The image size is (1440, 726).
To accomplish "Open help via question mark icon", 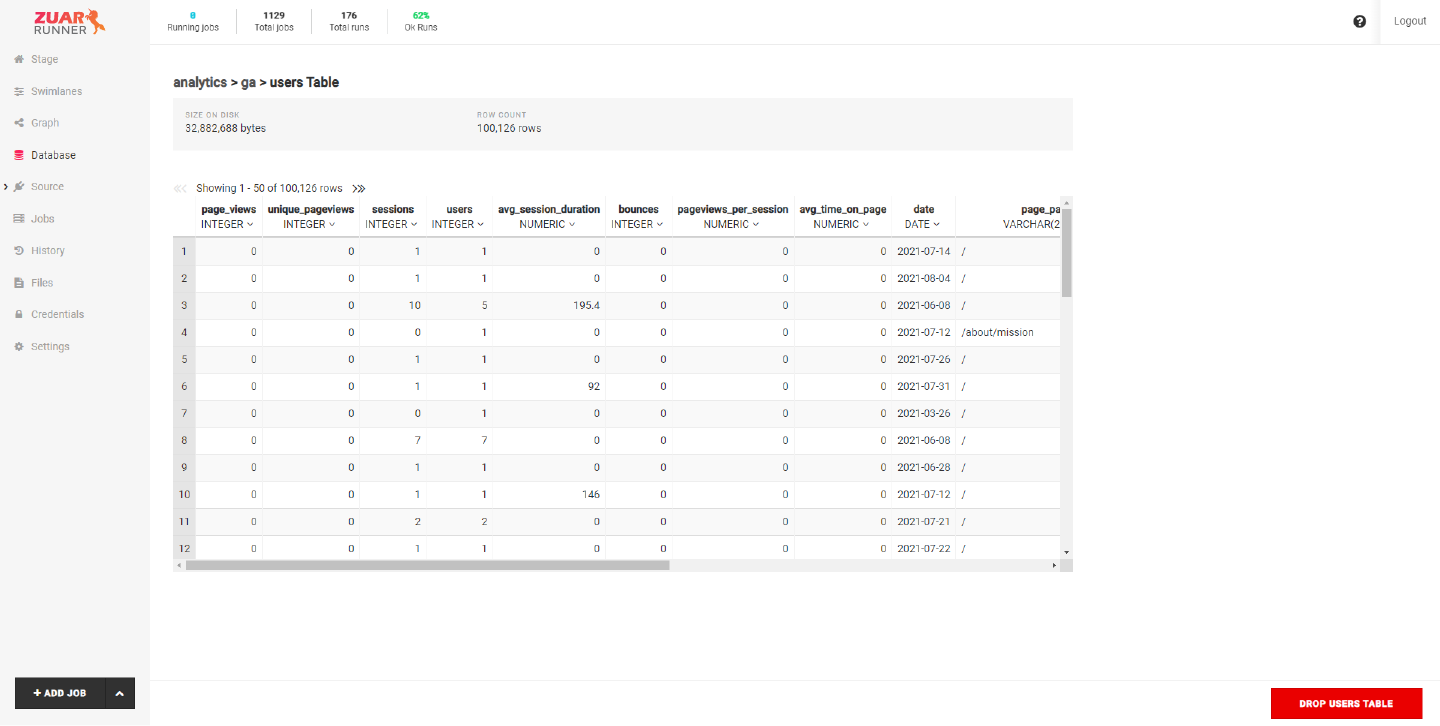I will tap(1359, 21).
